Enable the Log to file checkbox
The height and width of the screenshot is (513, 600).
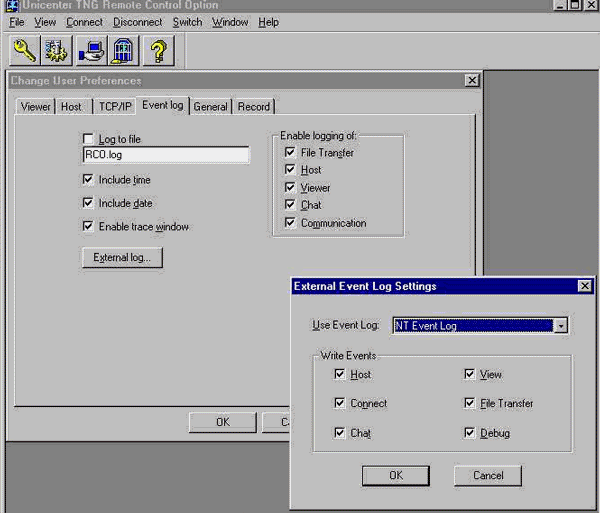click(x=89, y=139)
